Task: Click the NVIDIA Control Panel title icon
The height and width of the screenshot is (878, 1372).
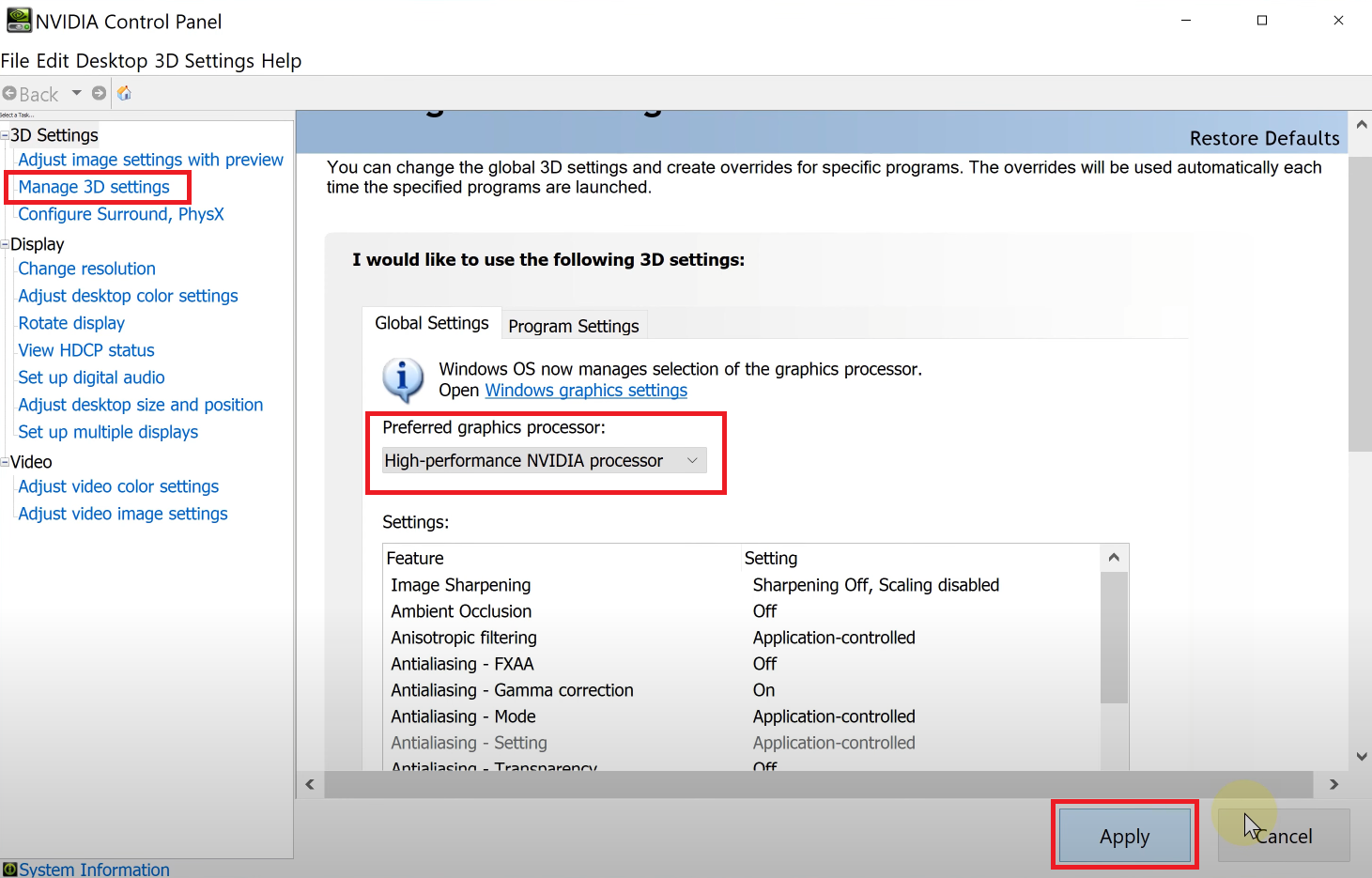Action: click(x=19, y=21)
